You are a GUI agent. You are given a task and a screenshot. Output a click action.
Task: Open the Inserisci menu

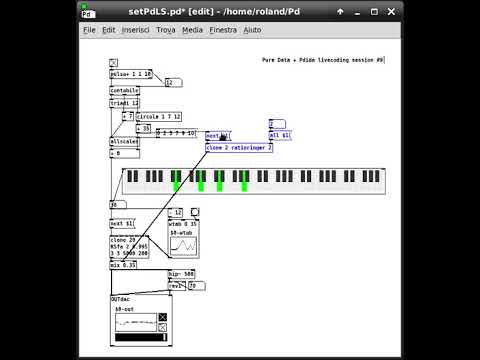[135, 30]
